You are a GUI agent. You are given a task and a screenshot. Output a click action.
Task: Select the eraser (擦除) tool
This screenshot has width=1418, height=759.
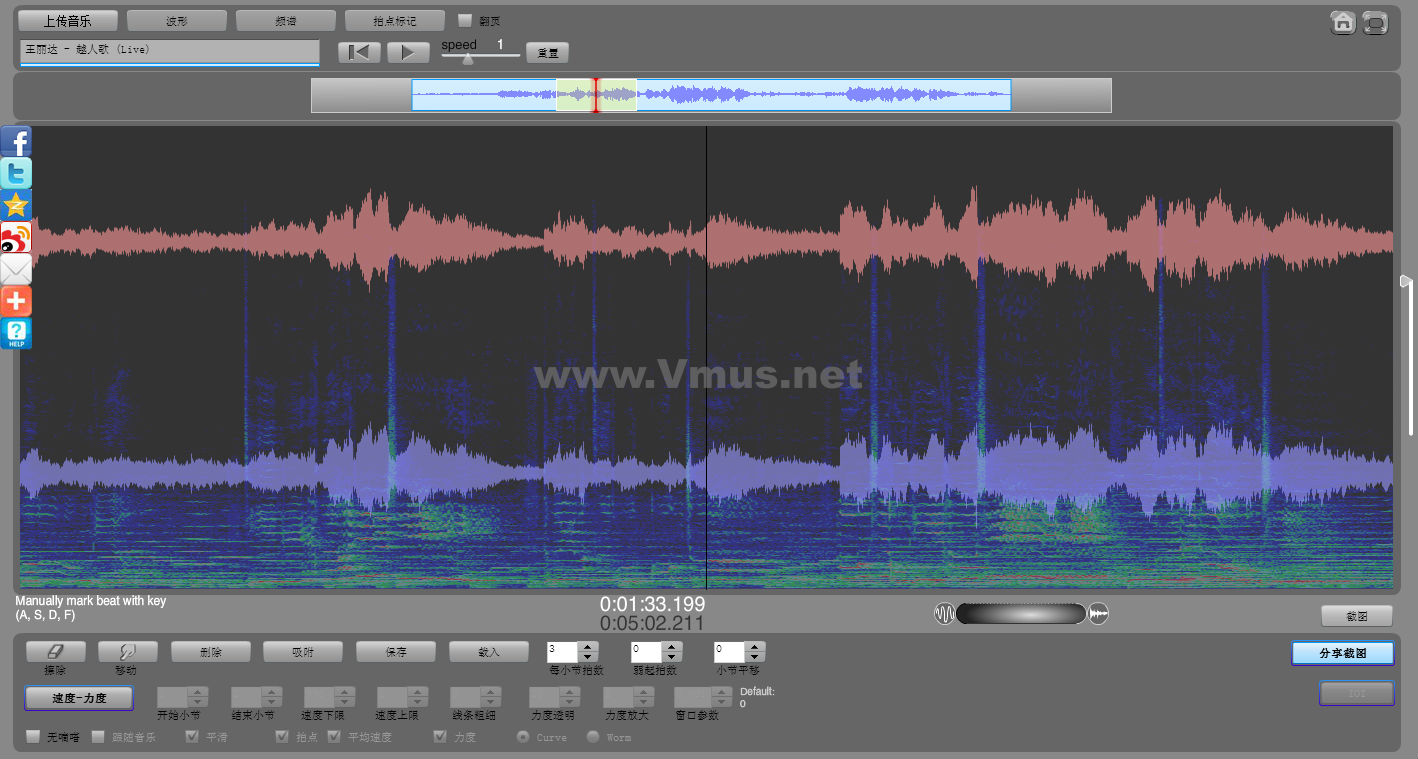(56, 652)
